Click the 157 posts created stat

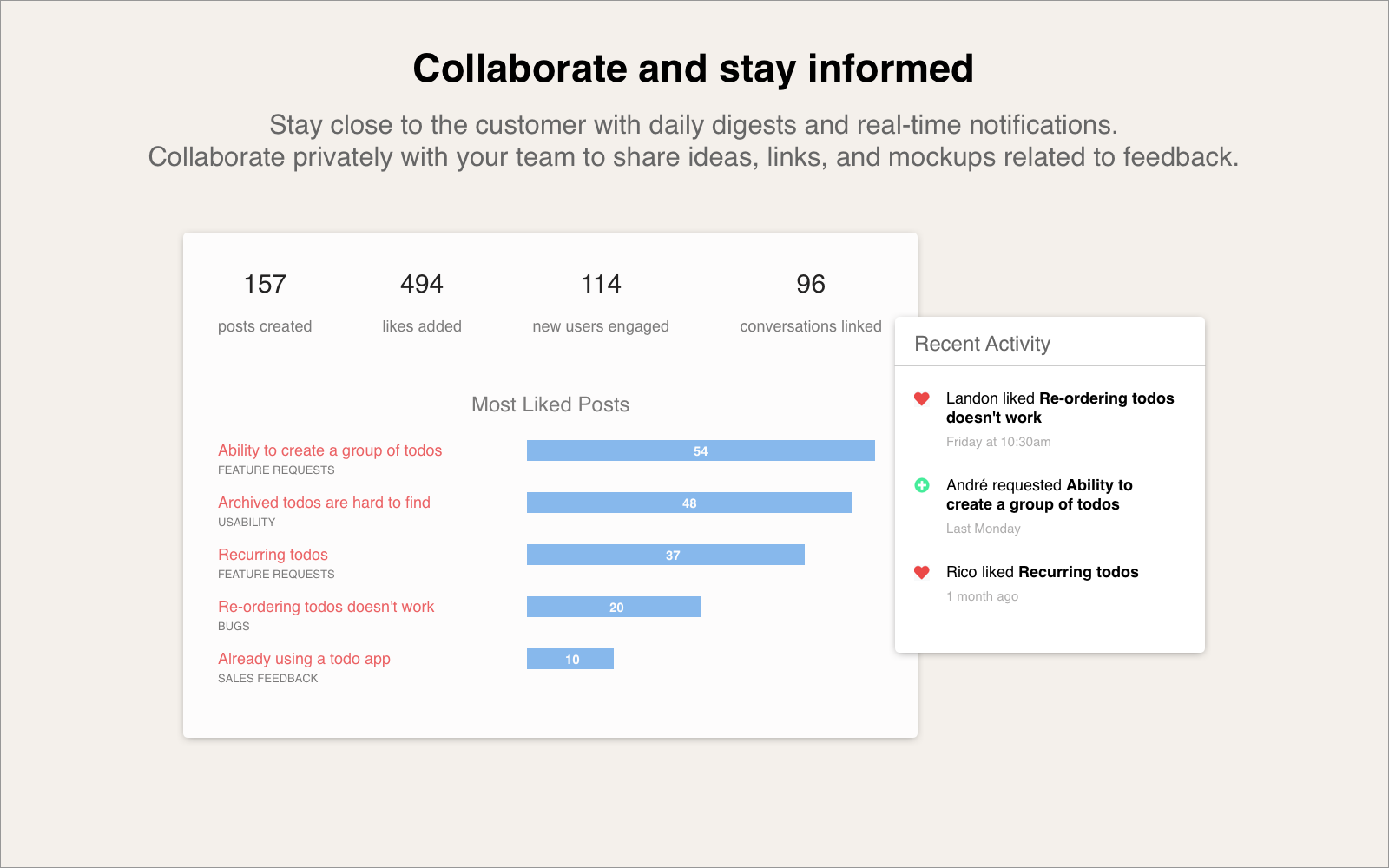(x=265, y=285)
